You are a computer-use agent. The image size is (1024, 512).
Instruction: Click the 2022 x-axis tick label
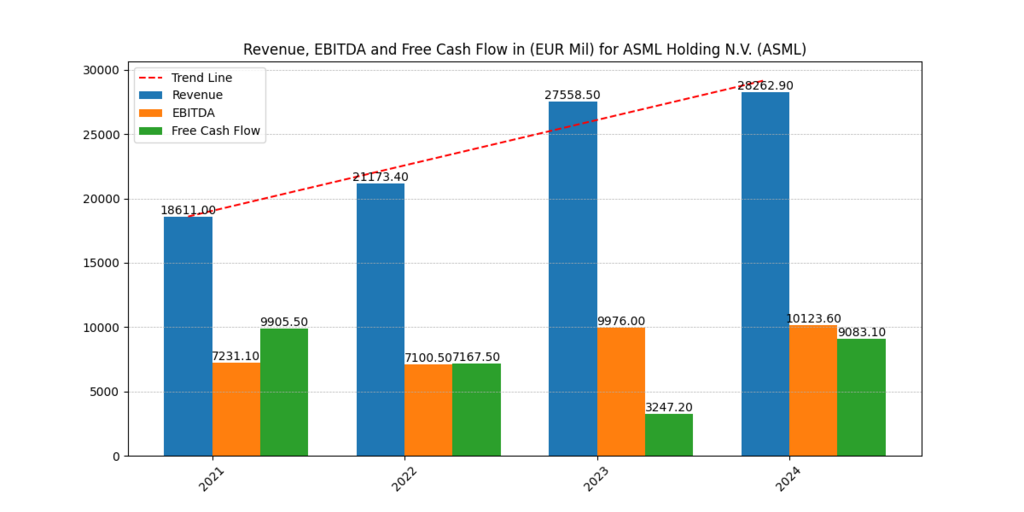[406, 479]
